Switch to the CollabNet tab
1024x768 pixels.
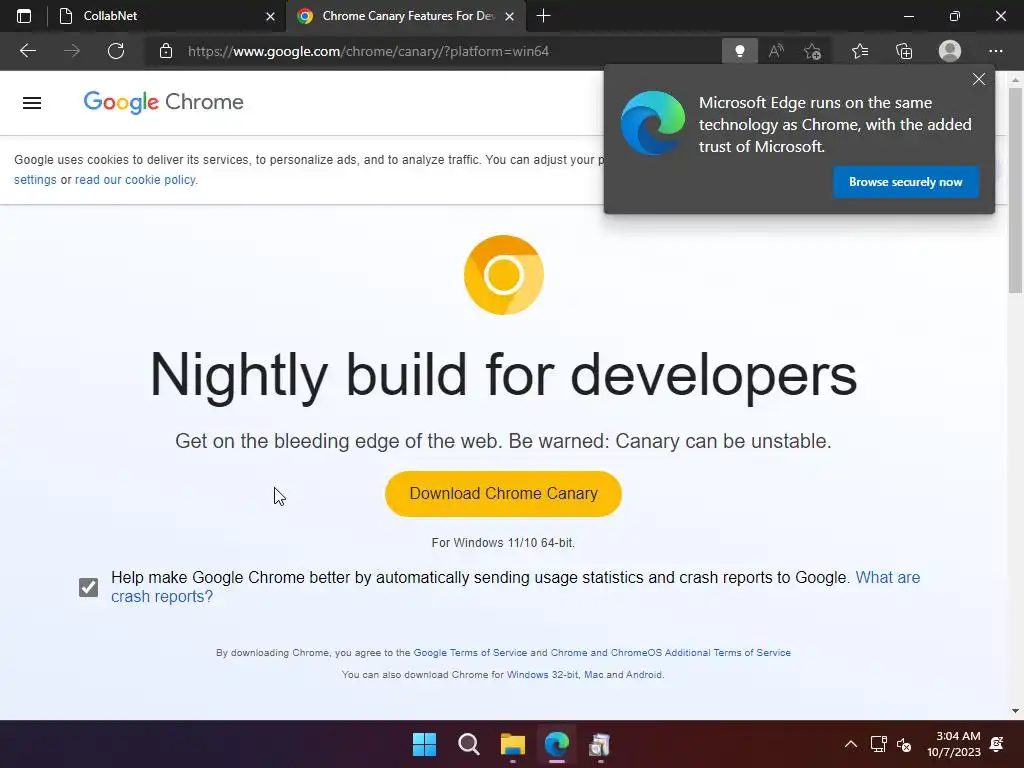tap(167, 16)
